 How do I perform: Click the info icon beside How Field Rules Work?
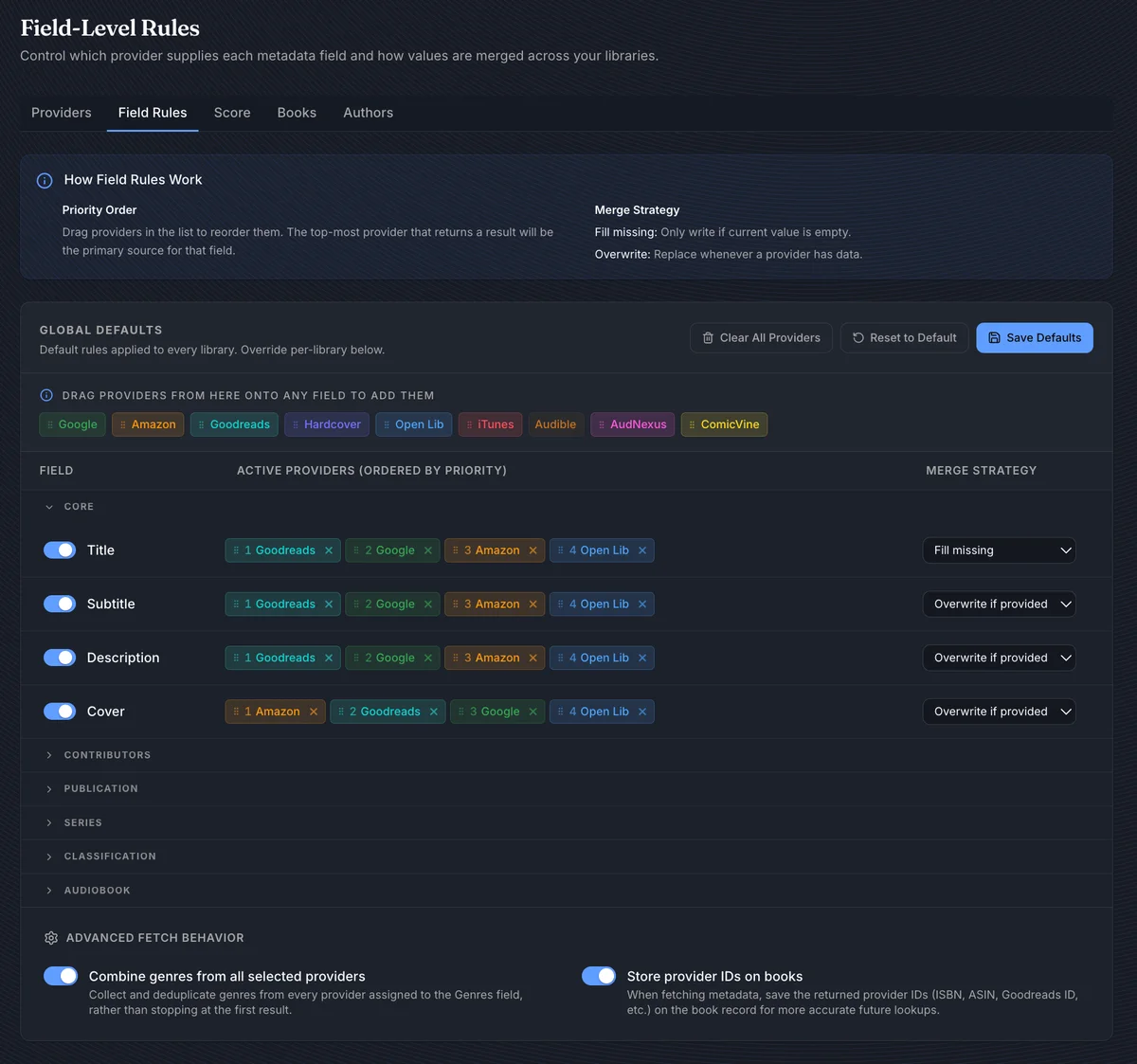click(x=45, y=180)
